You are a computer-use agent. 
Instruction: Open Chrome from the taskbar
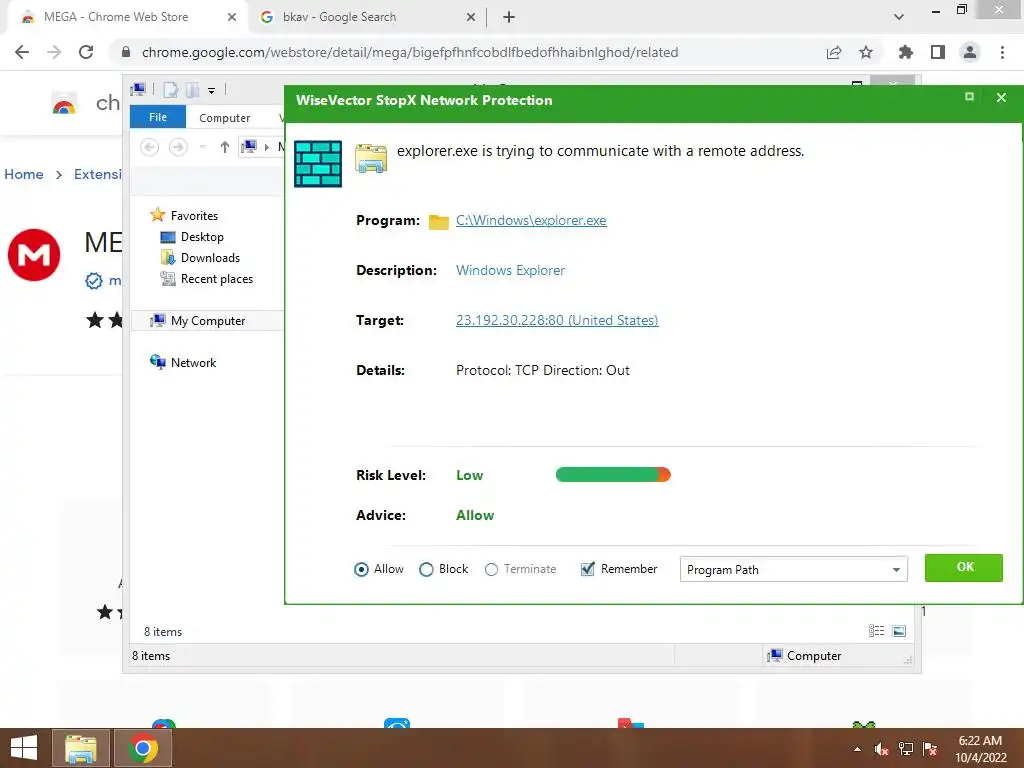(x=143, y=748)
